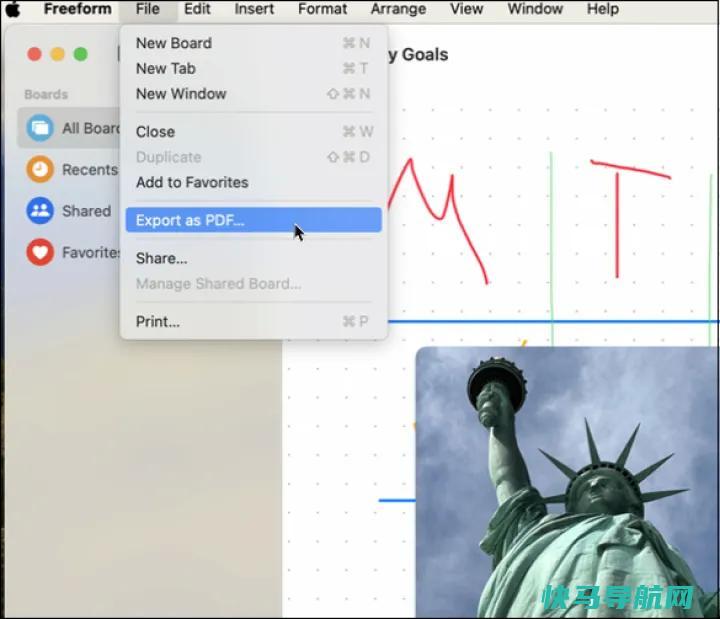Open the Arrange menu
Image resolution: width=720 pixels, height=619 pixels.
click(398, 9)
